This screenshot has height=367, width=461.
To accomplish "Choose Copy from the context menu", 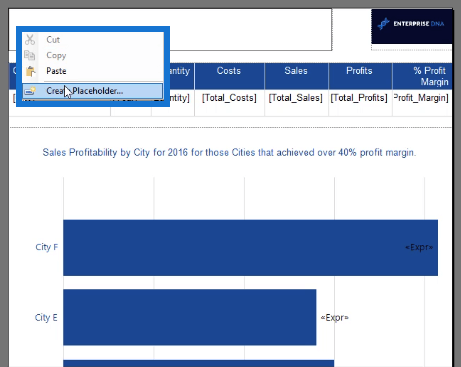I will coord(93,55).
